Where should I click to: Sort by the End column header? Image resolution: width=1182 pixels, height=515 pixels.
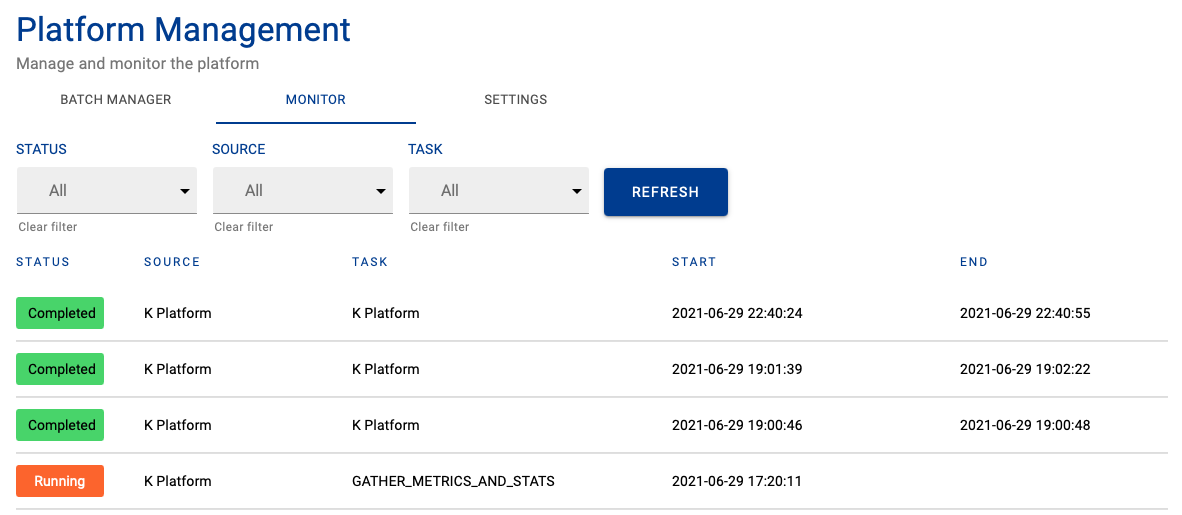[x=973, y=262]
